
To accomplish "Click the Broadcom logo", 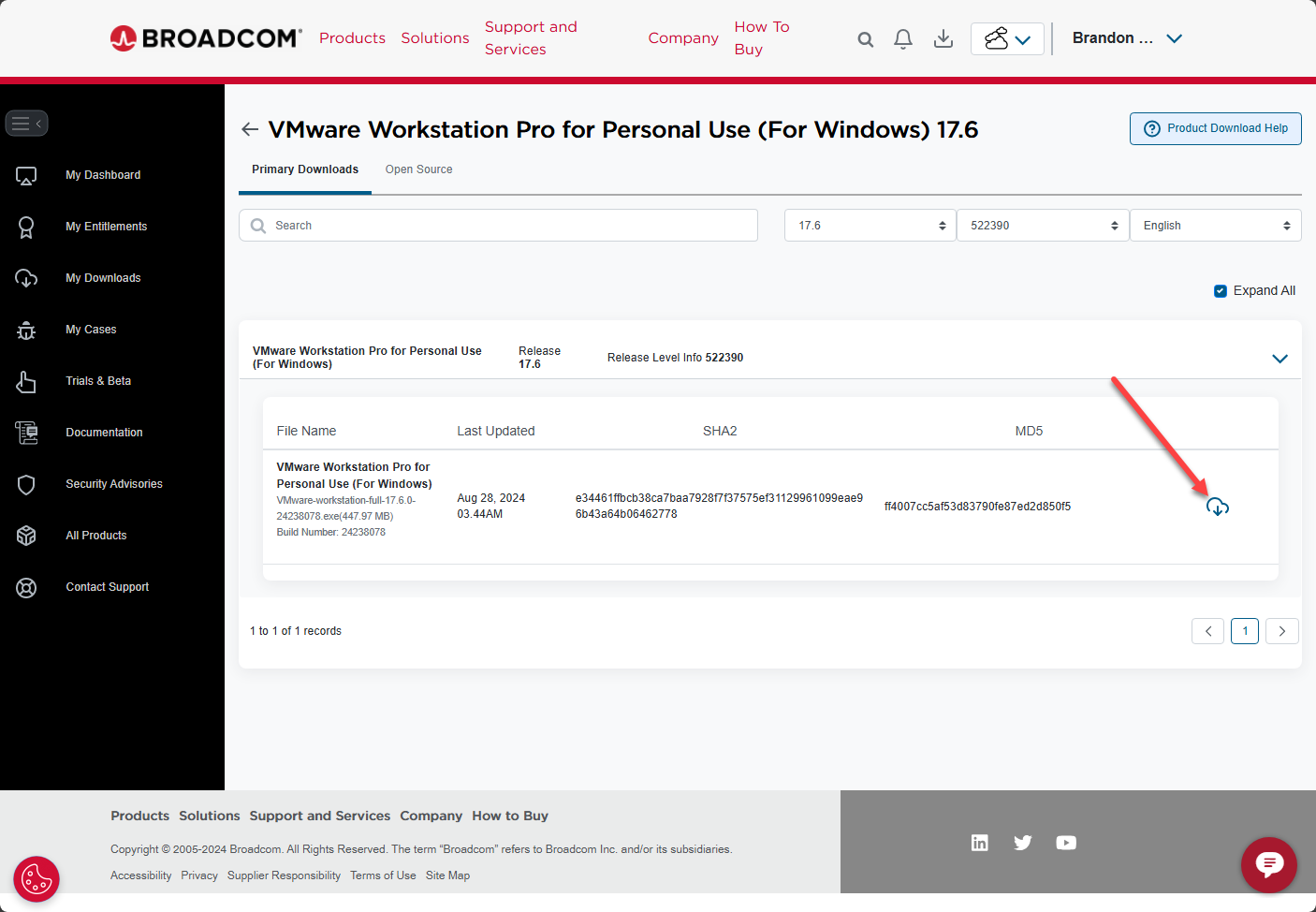I will pos(206,37).
